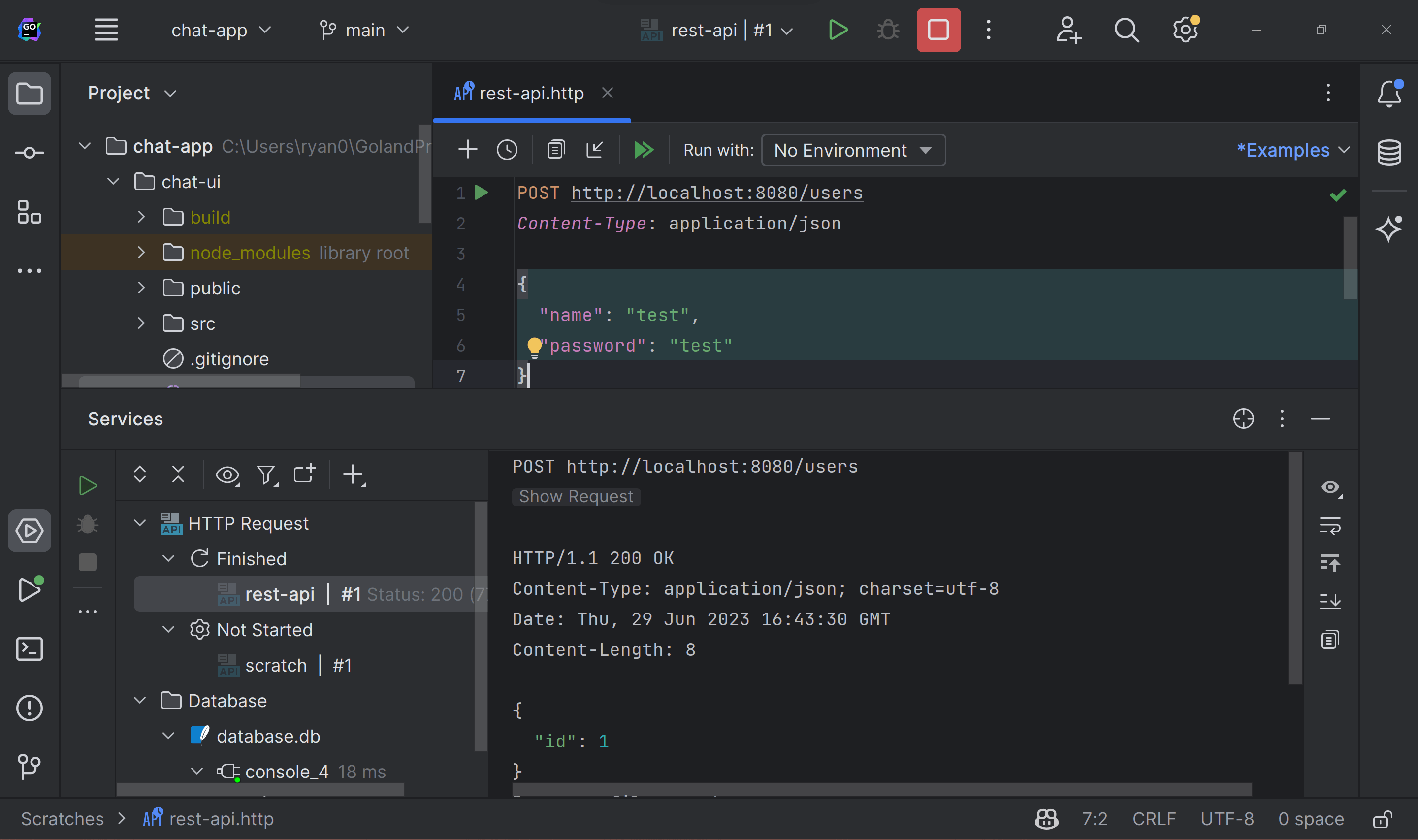Toggle soft-wrap in response panel
Image resolution: width=1418 pixels, height=840 pixels.
click(1330, 526)
